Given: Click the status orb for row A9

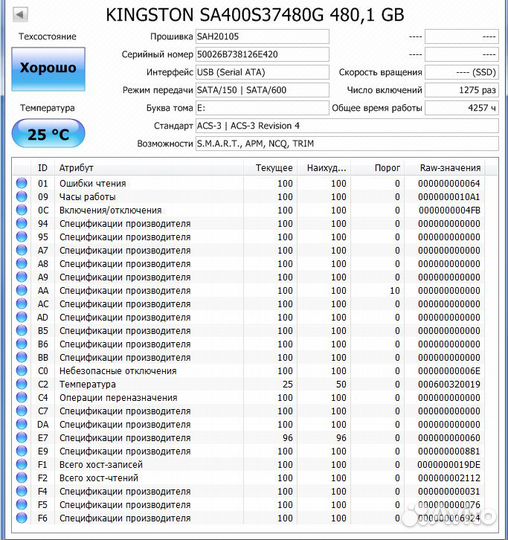Looking at the screenshot, I should click(22, 277).
